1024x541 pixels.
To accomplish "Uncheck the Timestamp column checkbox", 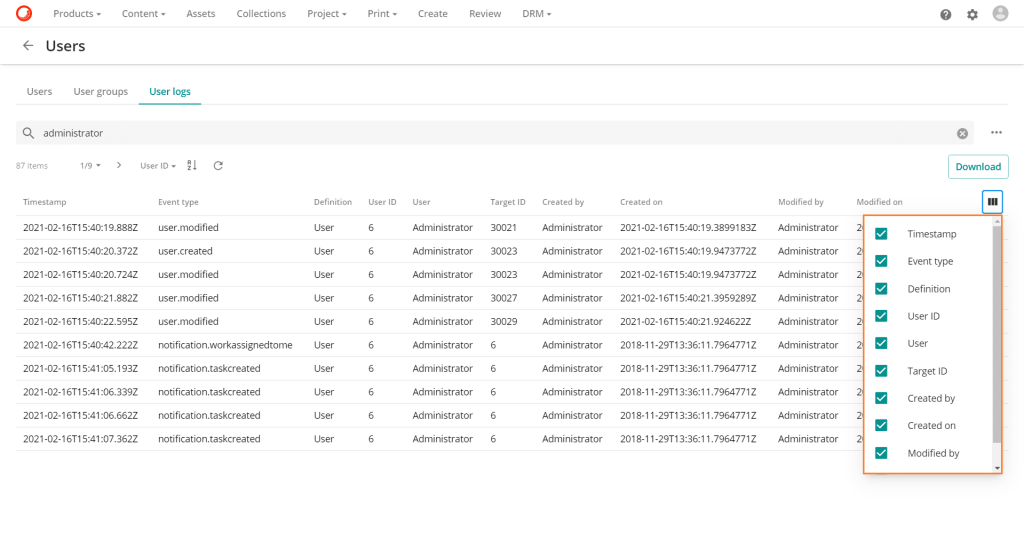I will click(x=881, y=234).
